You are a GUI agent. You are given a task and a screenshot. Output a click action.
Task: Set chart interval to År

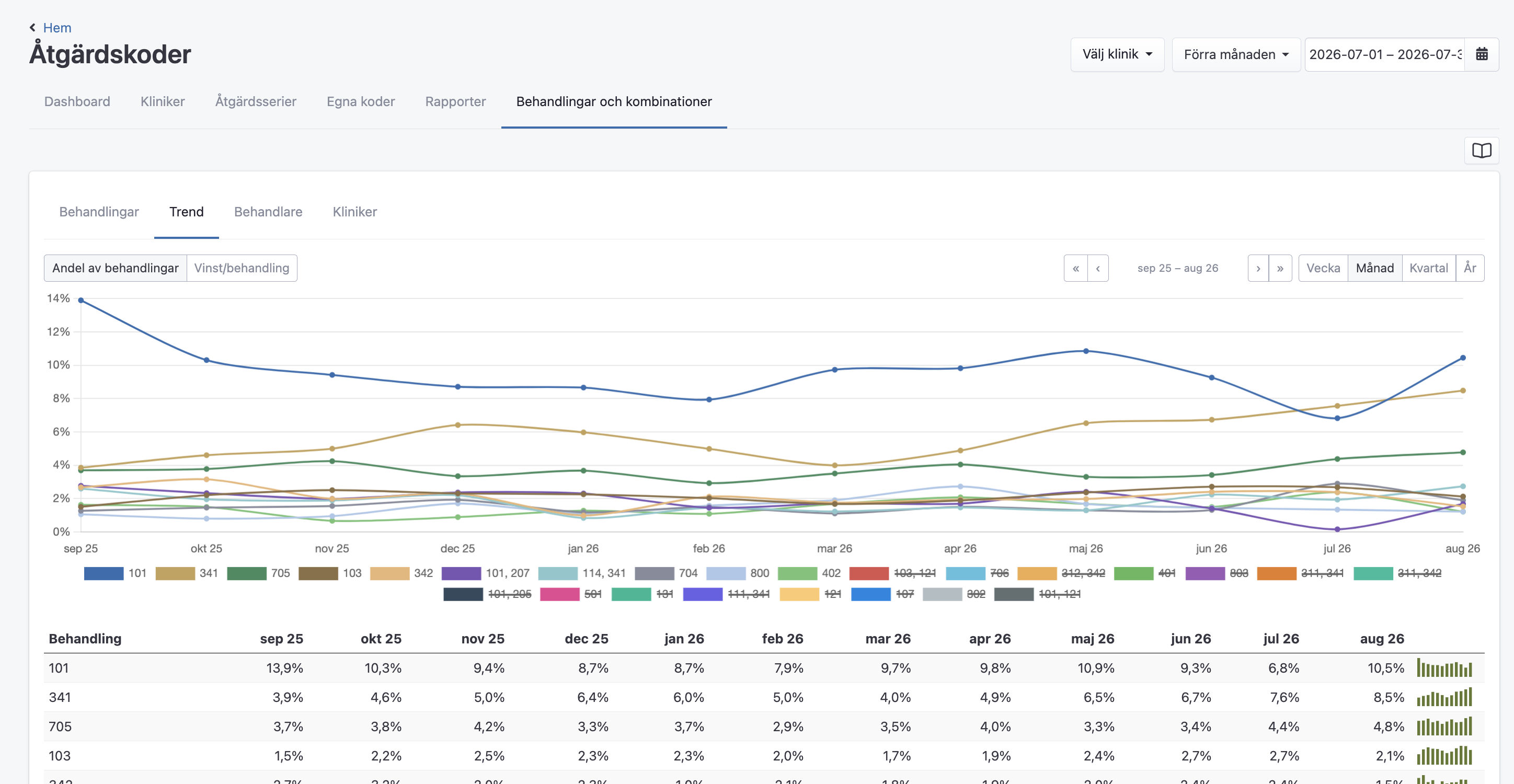1470,268
